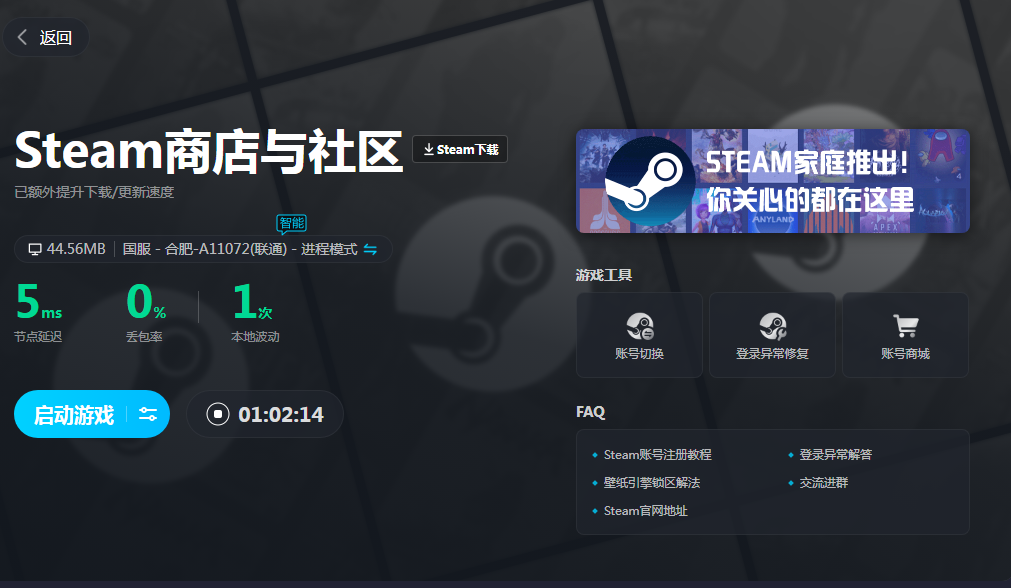
Task: Click the Steam下载 download button
Action: (x=460, y=149)
